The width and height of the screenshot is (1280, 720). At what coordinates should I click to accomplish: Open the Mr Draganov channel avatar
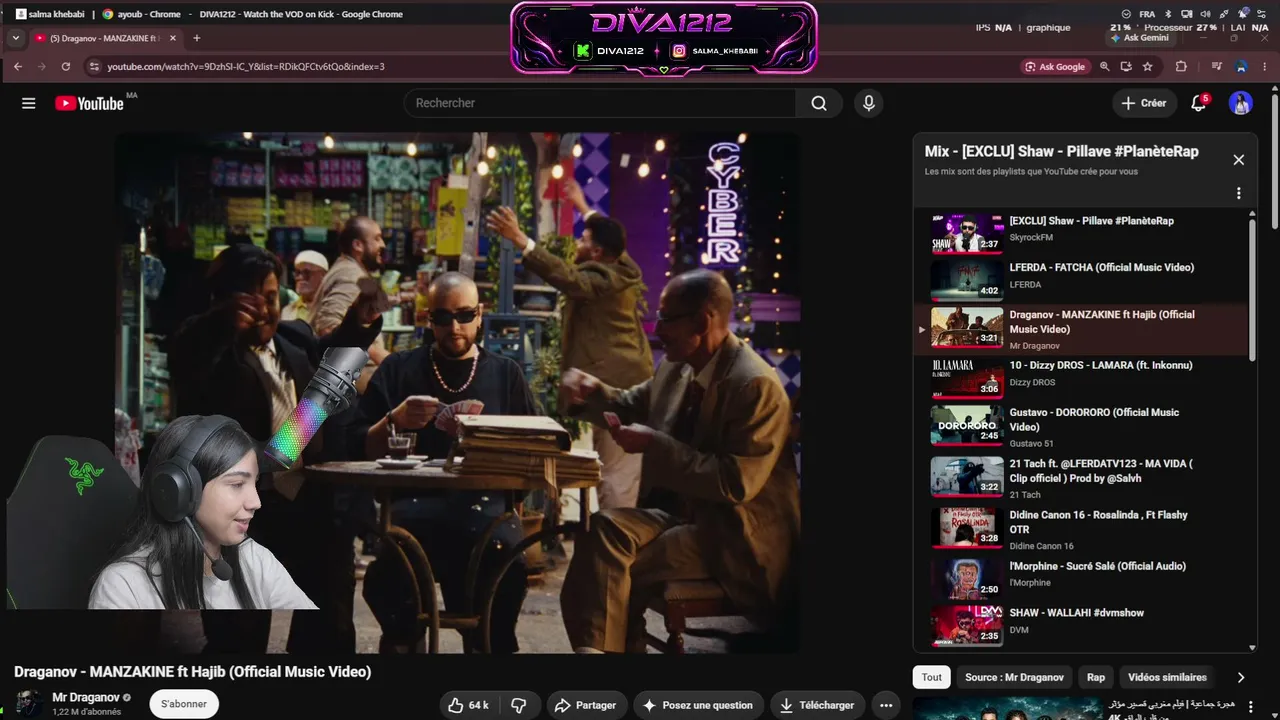28,704
